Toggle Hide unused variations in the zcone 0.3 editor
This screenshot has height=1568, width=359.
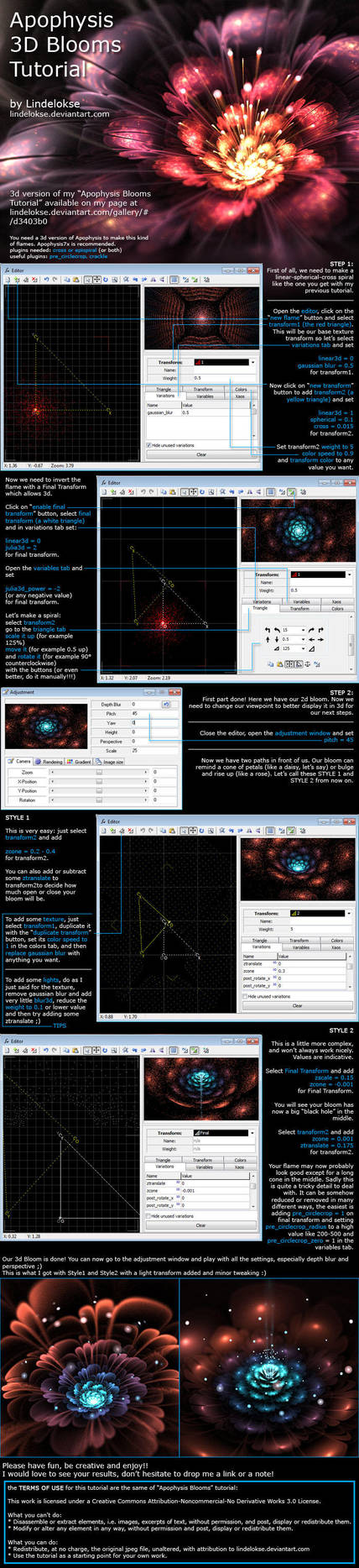(x=244, y=996)
